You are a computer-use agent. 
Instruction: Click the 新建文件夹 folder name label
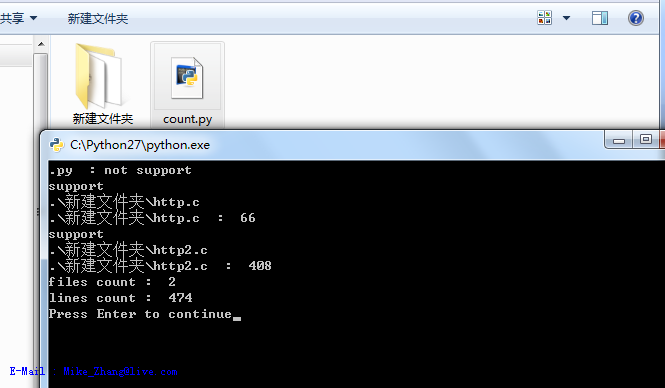[103, 119]
